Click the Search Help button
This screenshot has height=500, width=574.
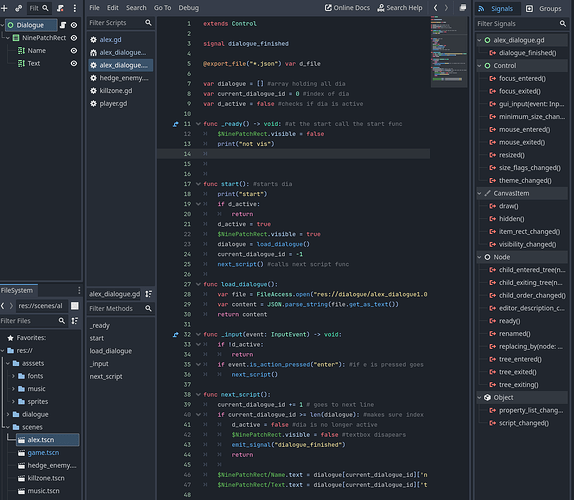coord(400,8)
